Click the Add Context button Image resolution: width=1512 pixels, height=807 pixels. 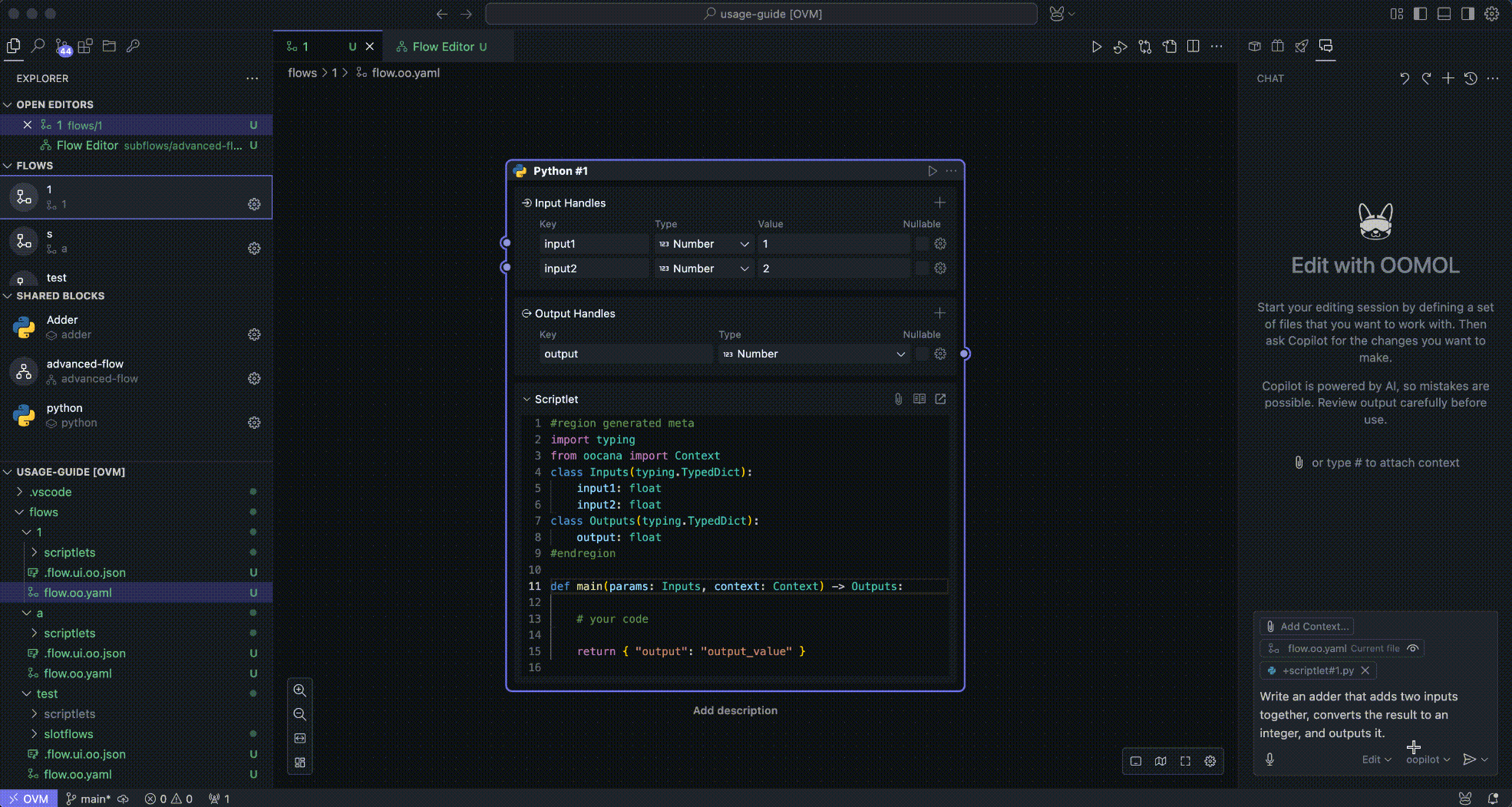1307,626
